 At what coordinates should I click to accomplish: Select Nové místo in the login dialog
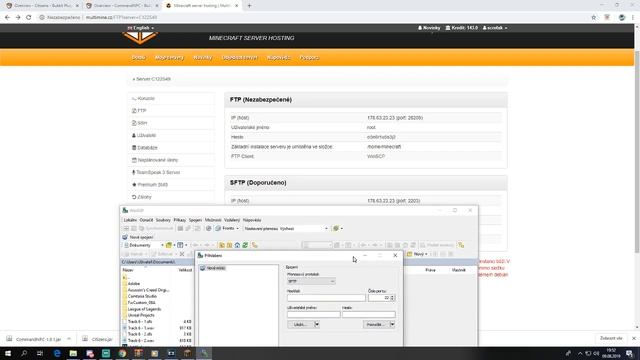point(213,268)
